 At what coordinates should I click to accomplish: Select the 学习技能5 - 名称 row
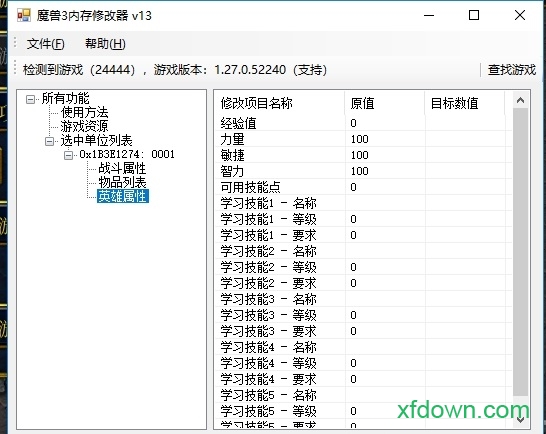364,395
